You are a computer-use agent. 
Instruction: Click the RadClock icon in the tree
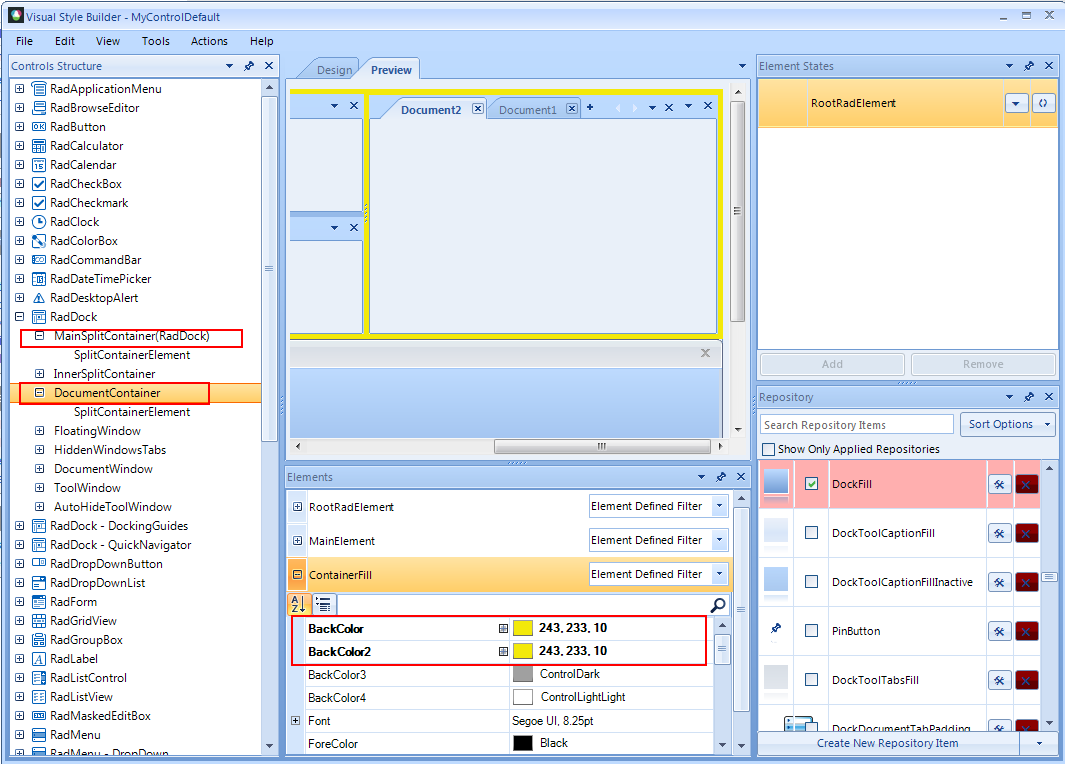tap(39, 222)
